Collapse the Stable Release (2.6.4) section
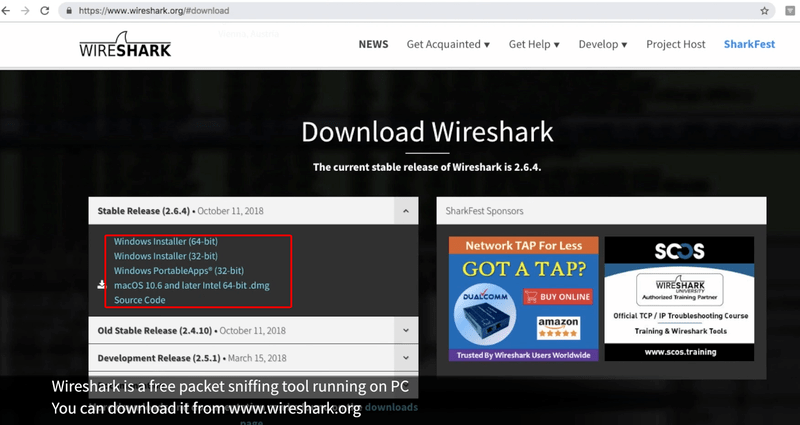The image size is (800, 425). pos(405,211)
